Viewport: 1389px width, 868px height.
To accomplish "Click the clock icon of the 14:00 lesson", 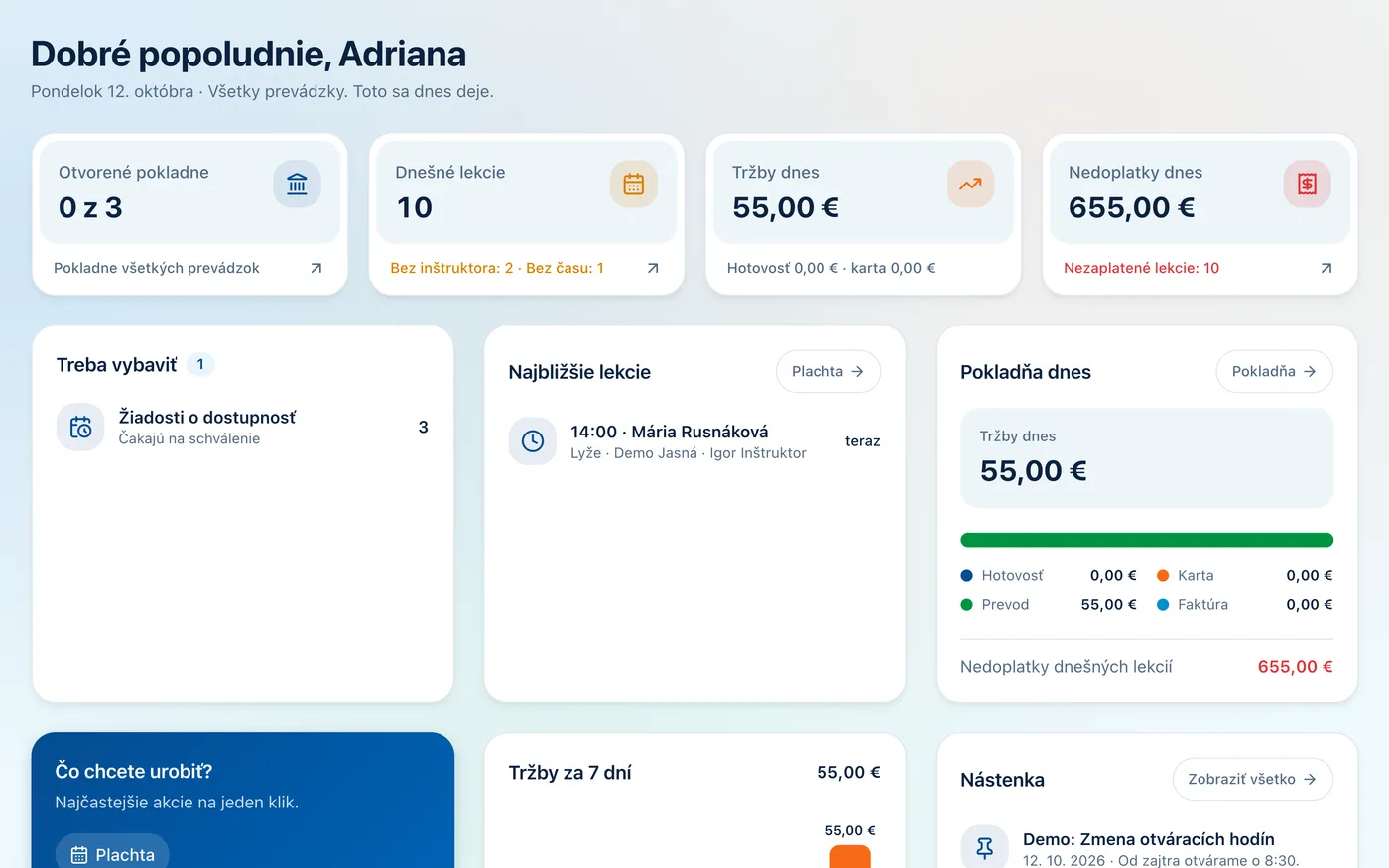I will coord(533,441).
